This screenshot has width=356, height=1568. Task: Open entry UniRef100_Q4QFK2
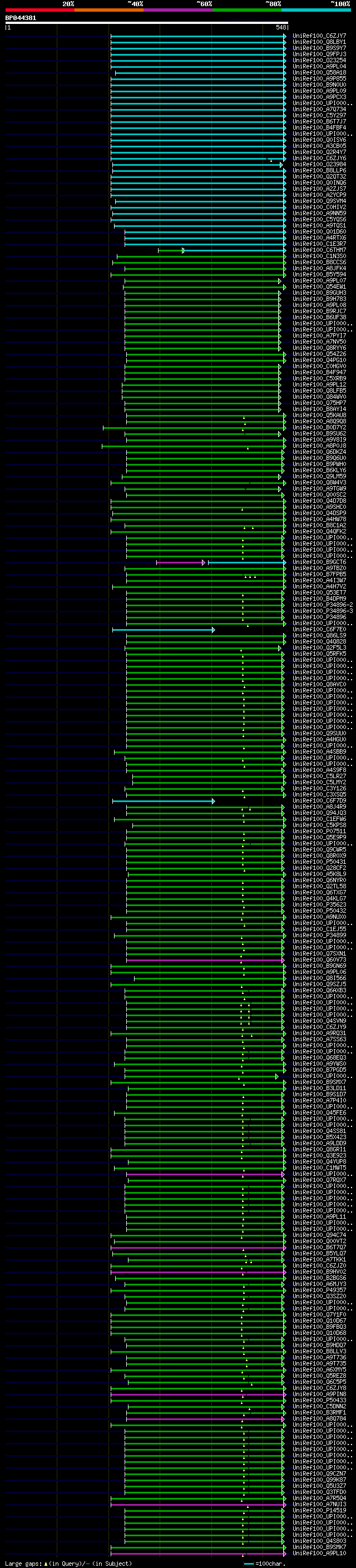(319, 531)
